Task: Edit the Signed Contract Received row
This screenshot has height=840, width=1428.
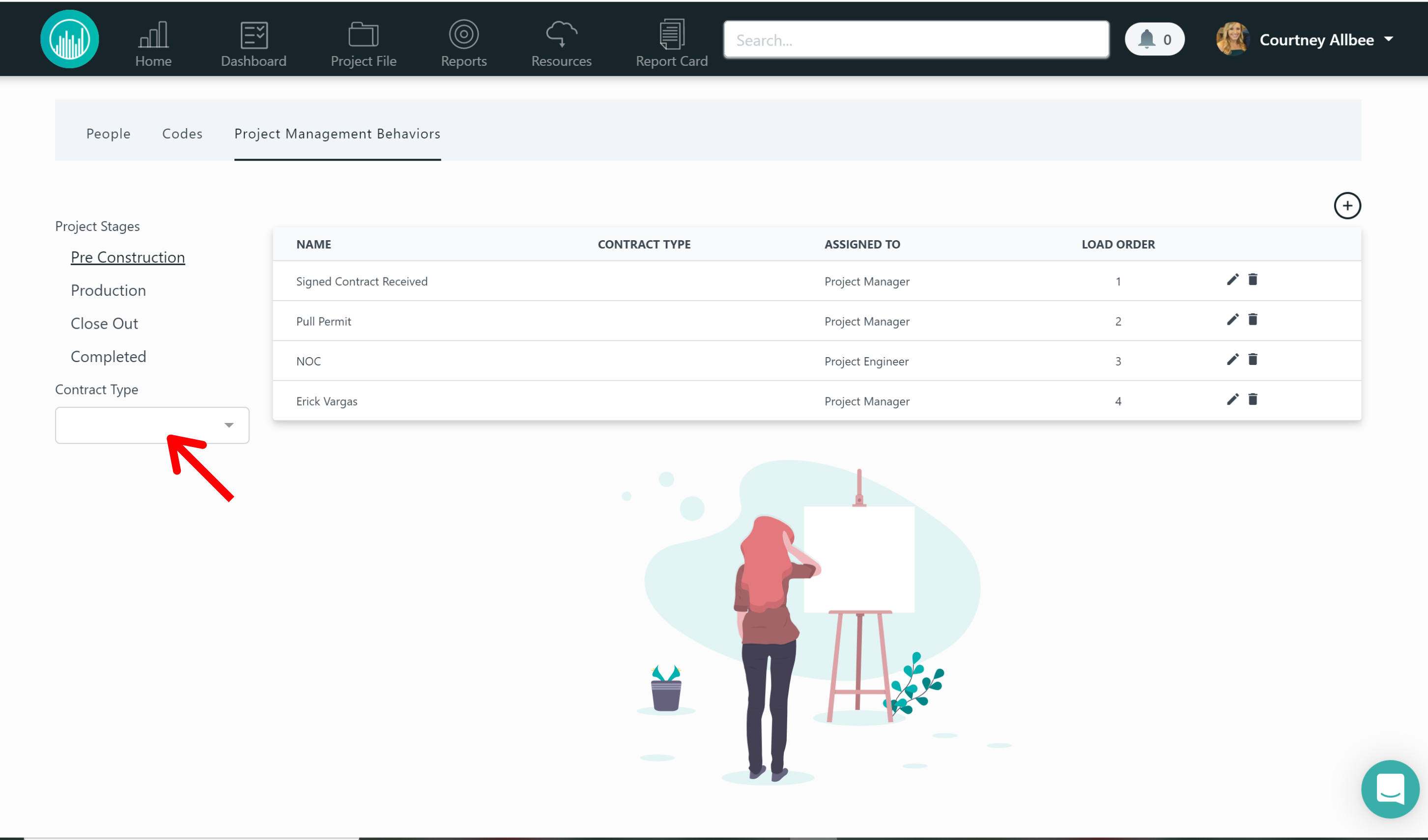Action: tap(1232, 280)
